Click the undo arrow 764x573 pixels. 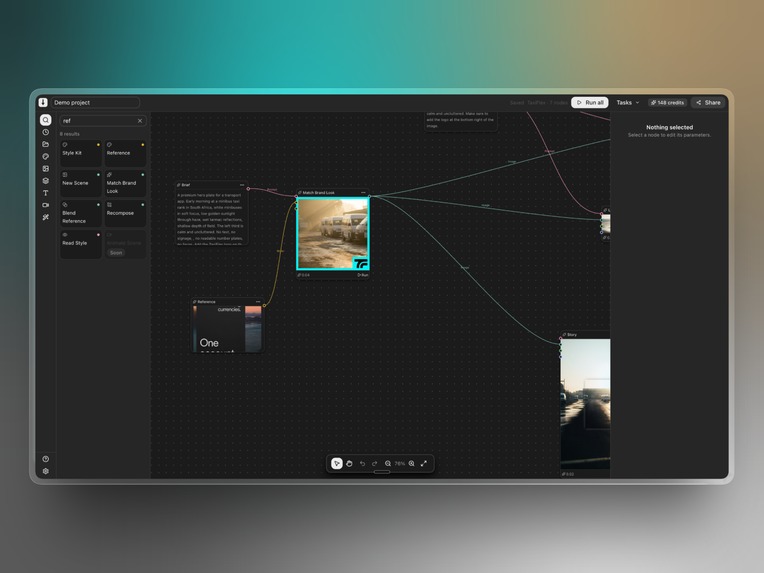362,463
